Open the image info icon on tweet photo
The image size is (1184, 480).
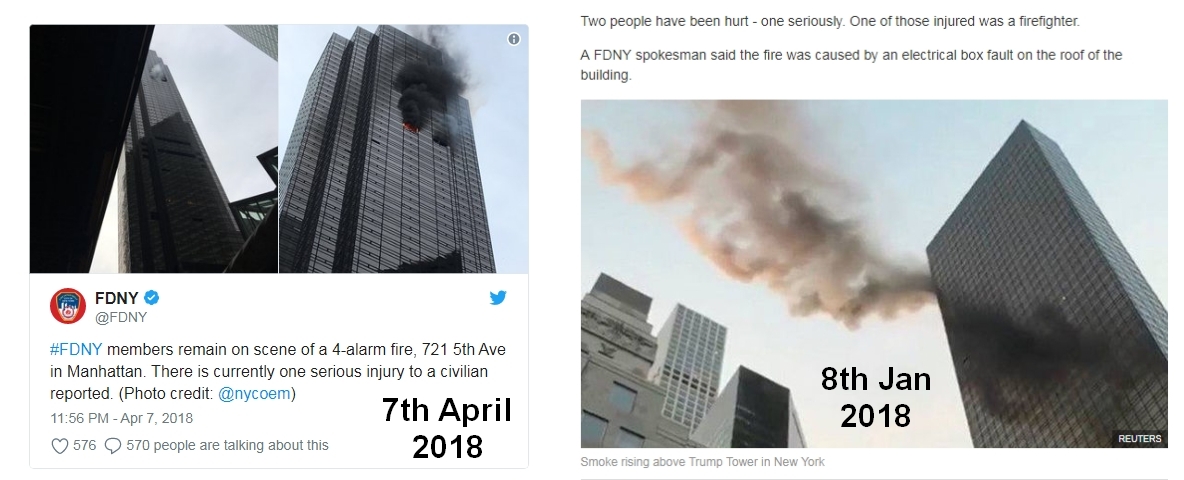(x=513, y=39)
